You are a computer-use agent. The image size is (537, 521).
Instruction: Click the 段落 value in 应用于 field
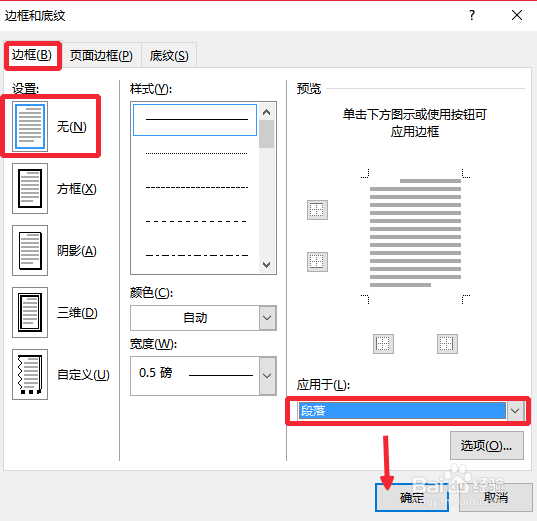[402, 411]
